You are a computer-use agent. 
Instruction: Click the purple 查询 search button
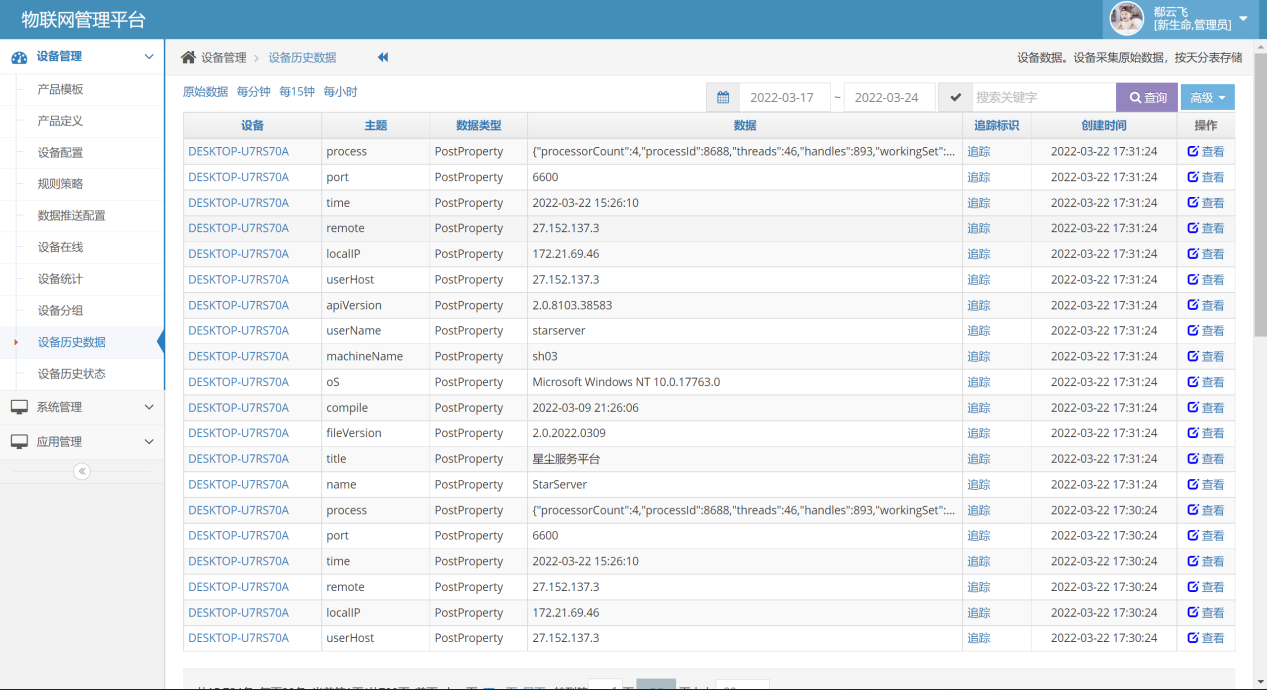pyautogui.click(x=1147, y=97)
